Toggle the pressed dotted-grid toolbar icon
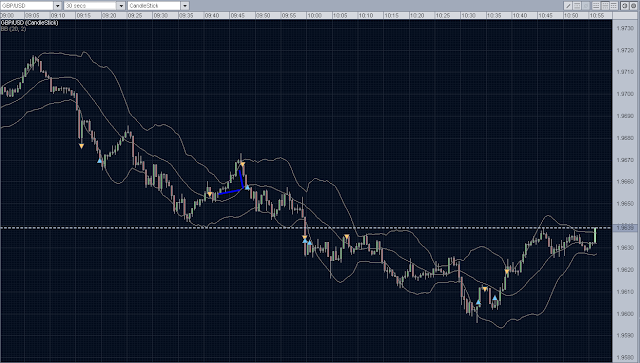Image resolution: width=640 pixels, height=363 pixels. pyautogui.click(x=605, y=6)
